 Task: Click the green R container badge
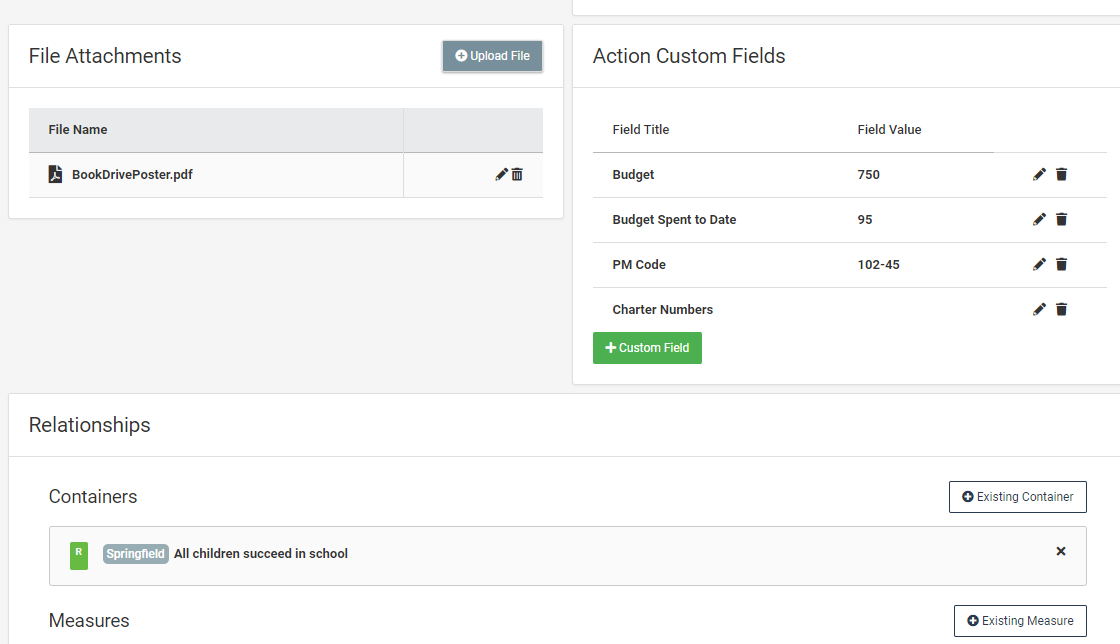point(79,555)
